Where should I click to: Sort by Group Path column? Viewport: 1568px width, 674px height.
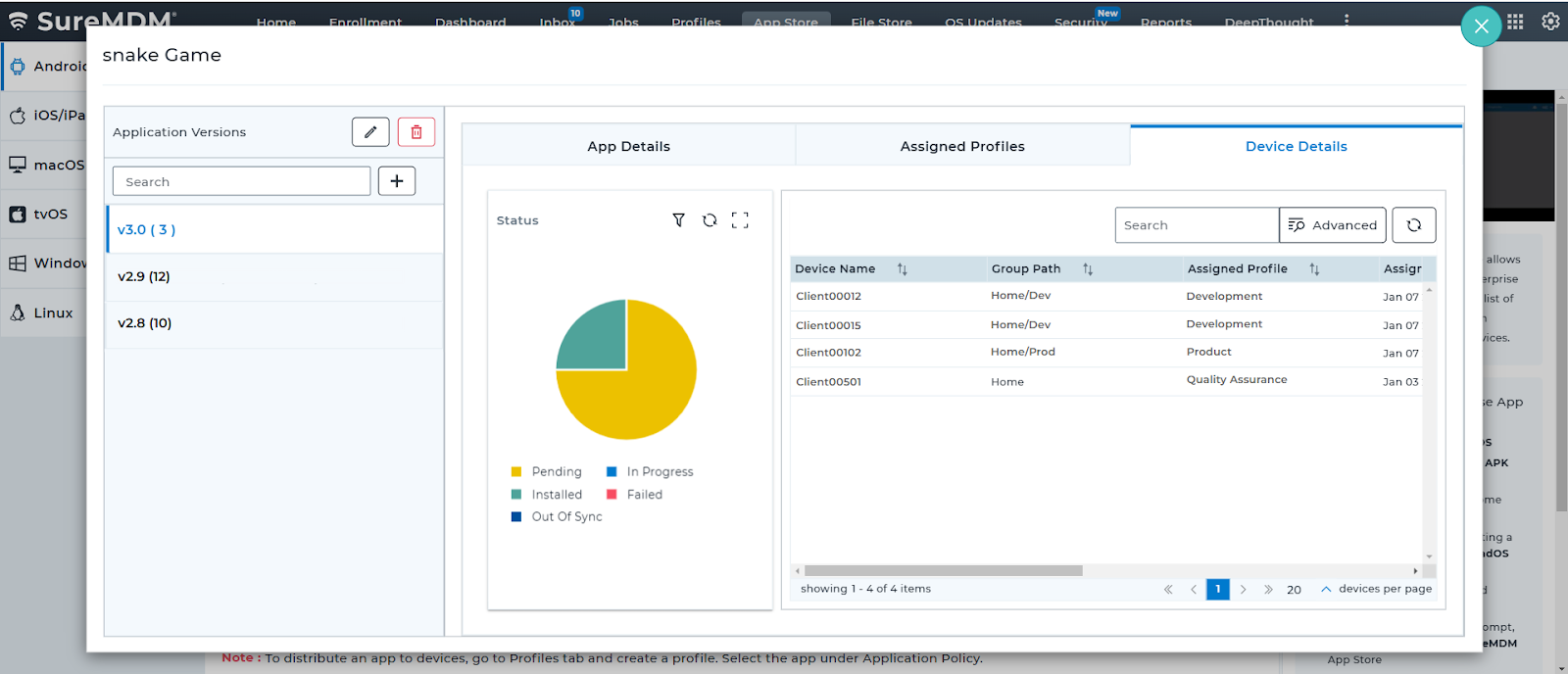1088,269
